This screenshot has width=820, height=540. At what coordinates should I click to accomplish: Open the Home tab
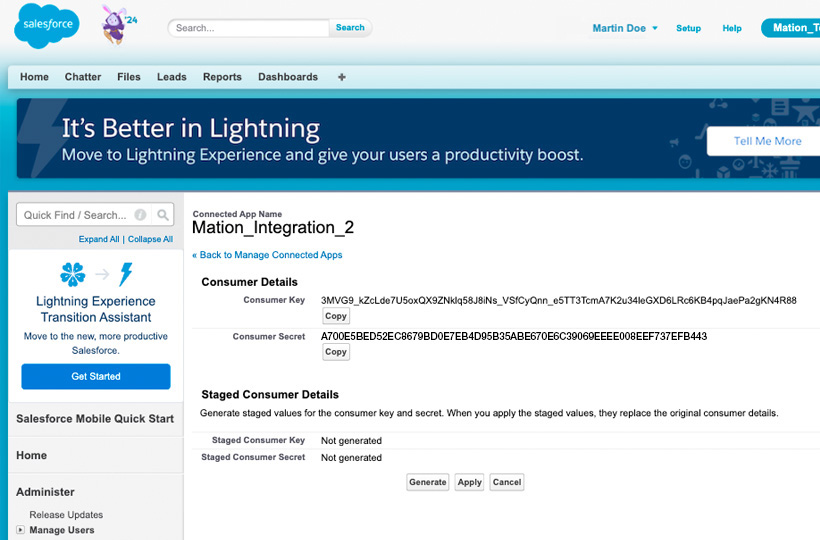point(35,77)
